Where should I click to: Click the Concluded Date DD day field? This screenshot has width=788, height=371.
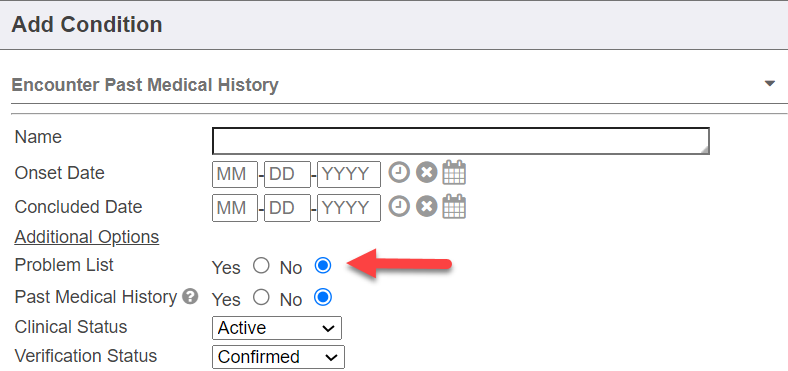[287, 208]
